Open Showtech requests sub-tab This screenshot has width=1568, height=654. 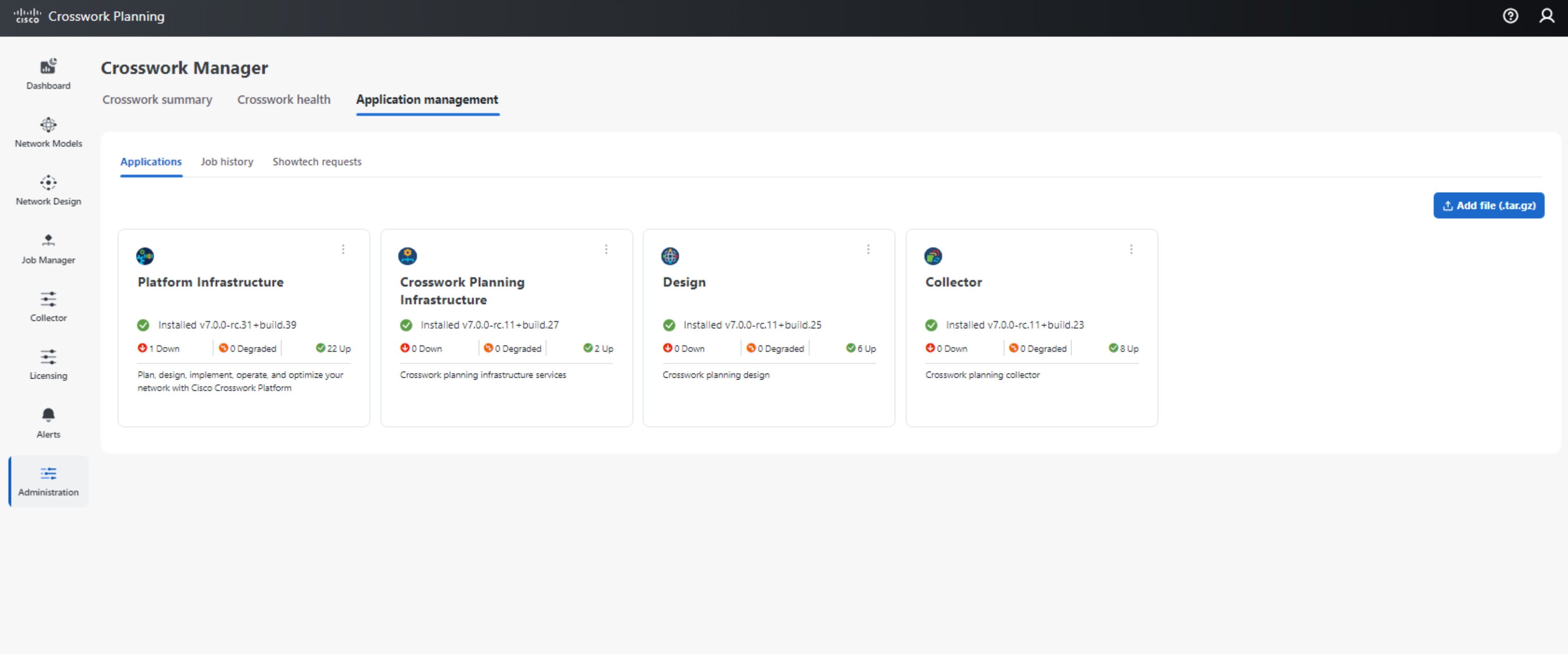[x=317, y=162]
